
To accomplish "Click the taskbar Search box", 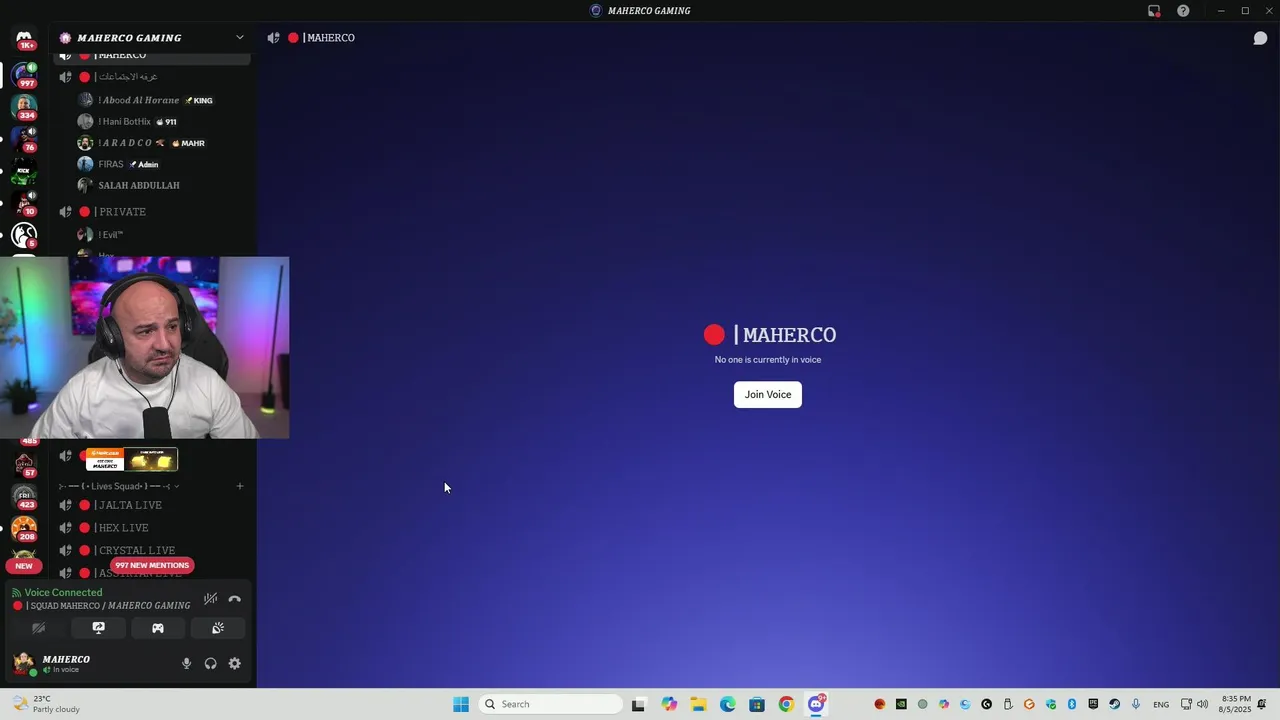I will (551, 704).
